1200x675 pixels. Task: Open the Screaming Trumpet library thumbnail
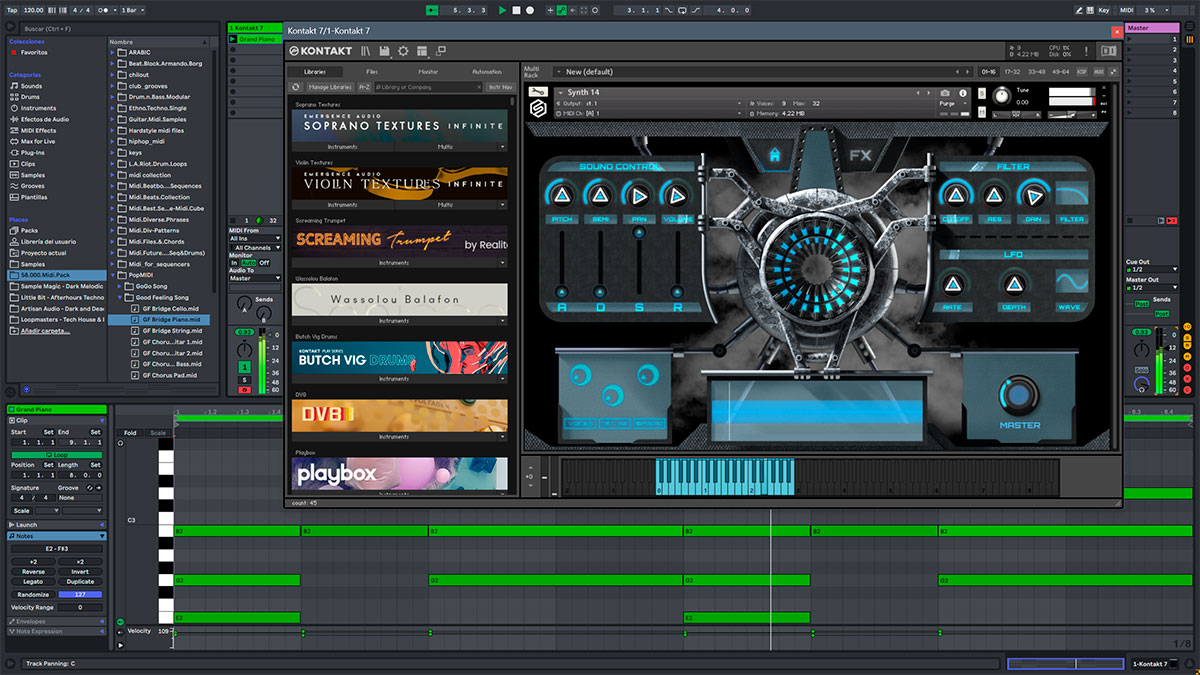400,241
